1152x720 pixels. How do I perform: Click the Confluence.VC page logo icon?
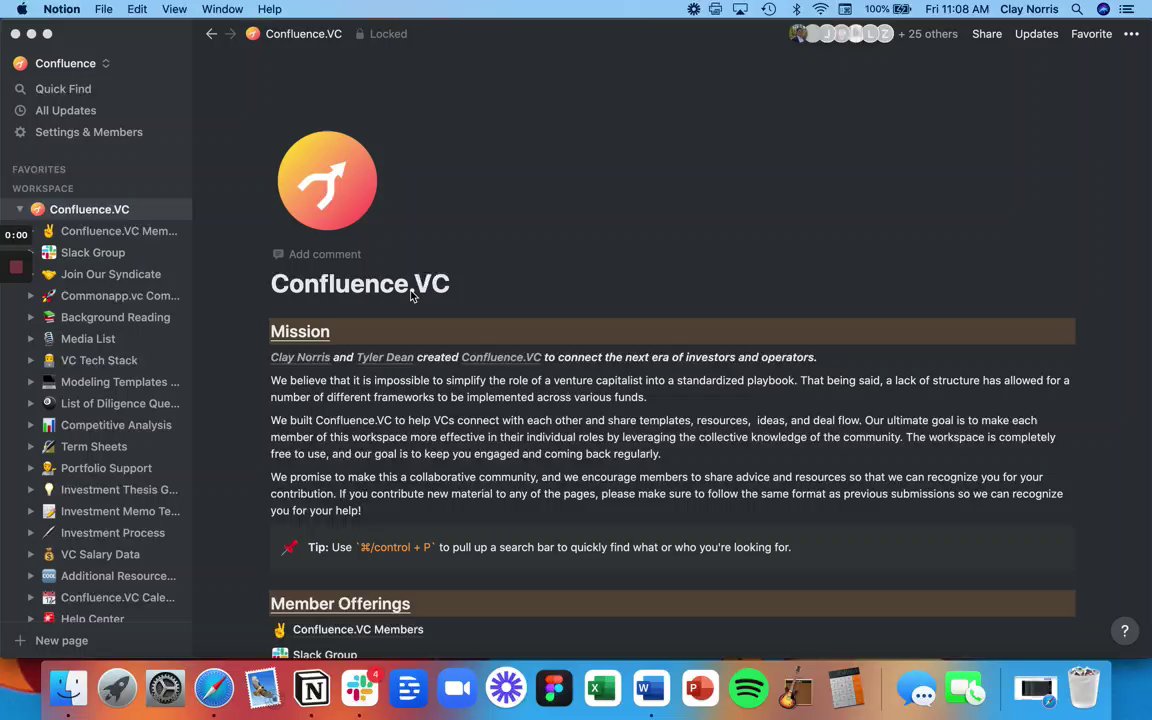327,181
